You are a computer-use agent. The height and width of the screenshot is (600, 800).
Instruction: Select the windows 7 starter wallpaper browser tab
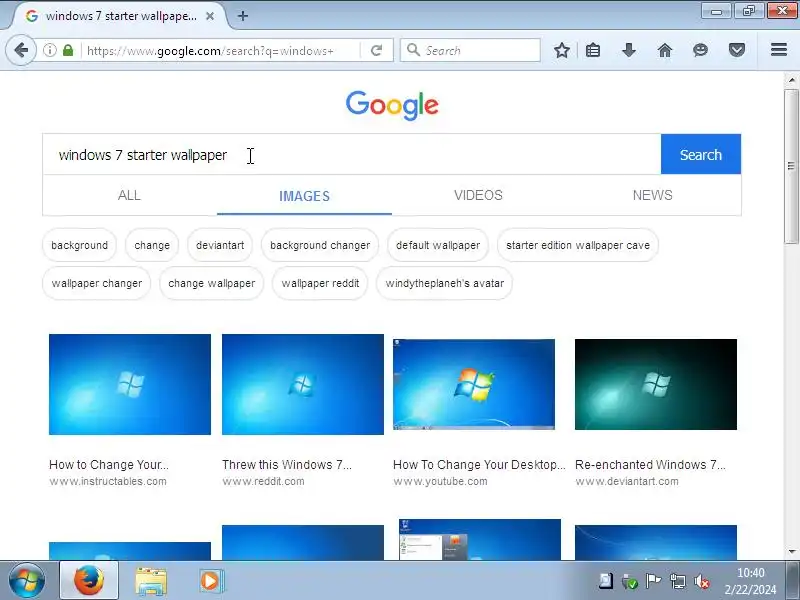tap(120, 16)
